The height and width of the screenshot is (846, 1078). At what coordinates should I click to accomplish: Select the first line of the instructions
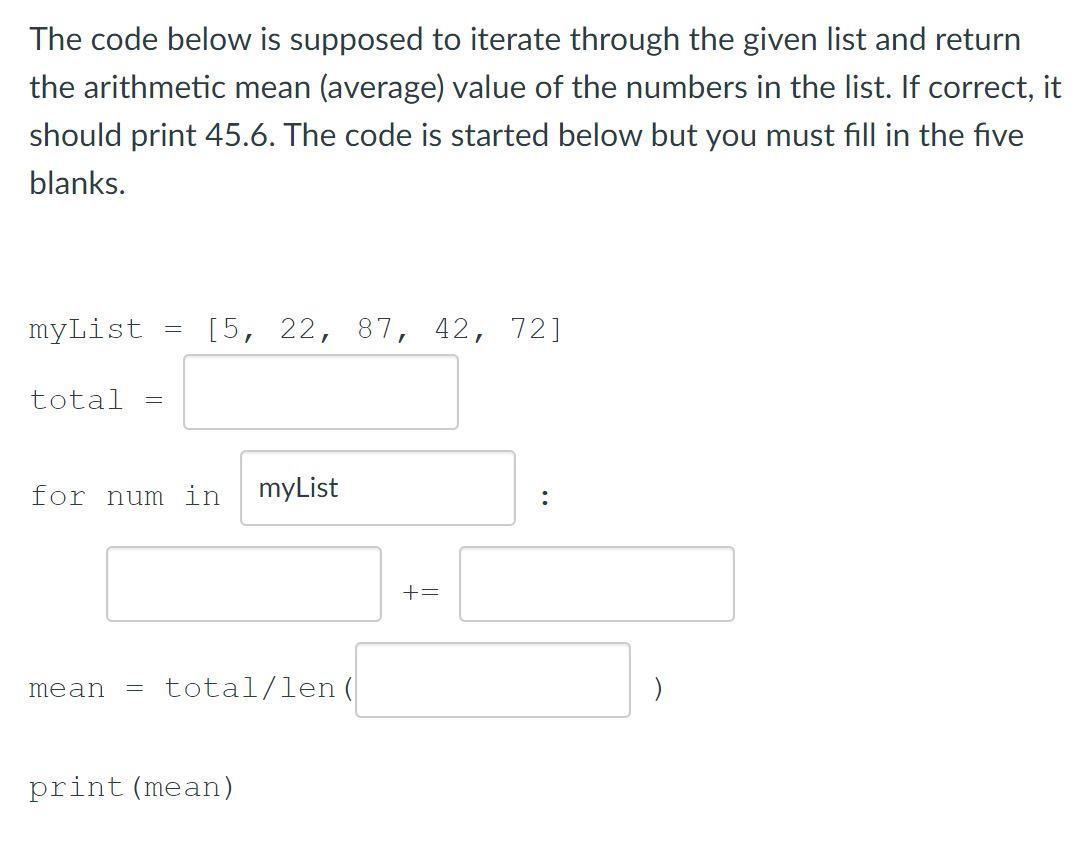[525, 39]
